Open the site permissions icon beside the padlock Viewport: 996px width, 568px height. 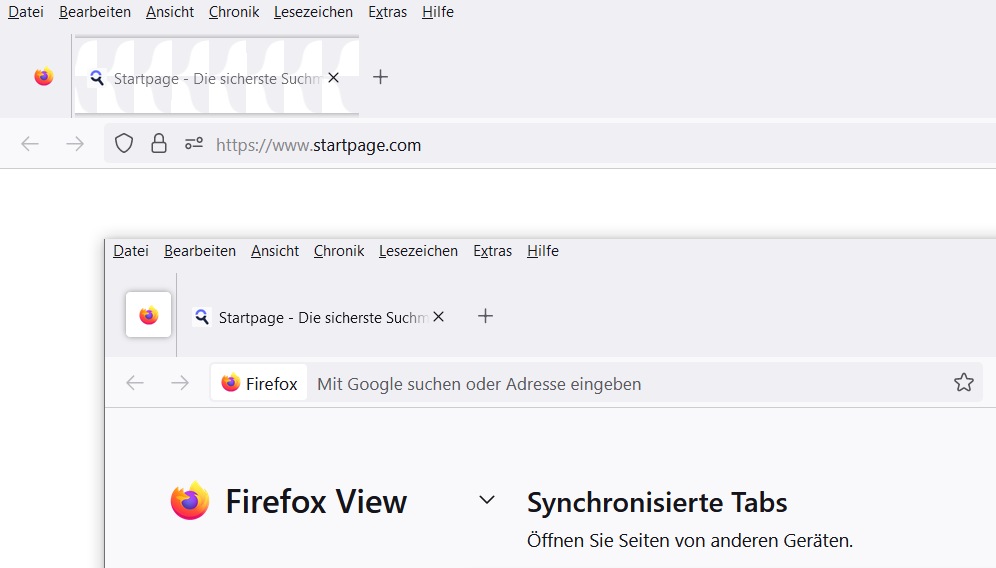(194, 144)
